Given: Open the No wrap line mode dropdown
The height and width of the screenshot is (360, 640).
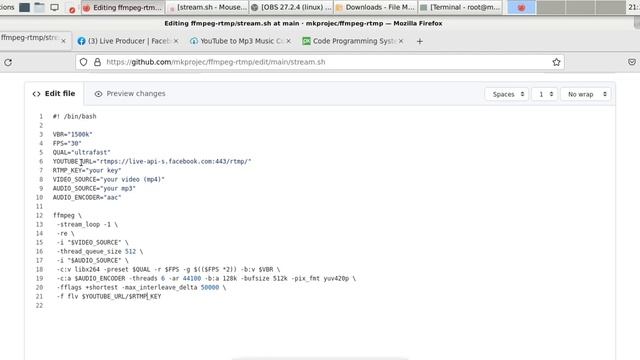Looking at the screenshot, I should click(x=586, y=94).
